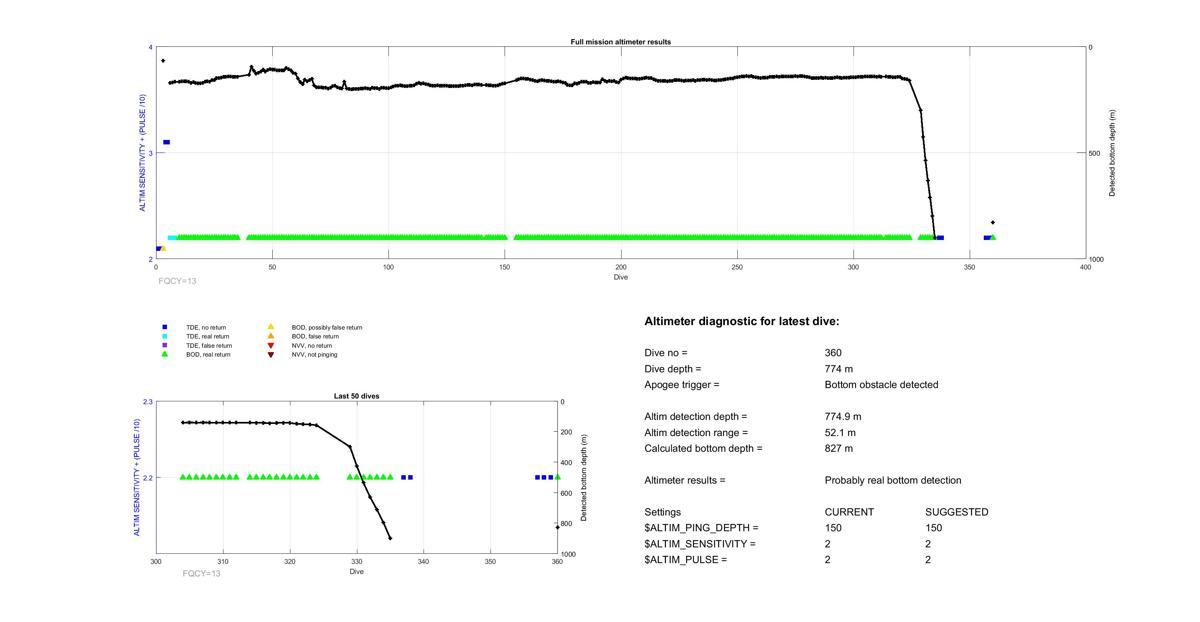Click the yellow triangle marker for BOD, possibly false return
Image resolution: width=1200 pixels, height=622 pixels.
pyautogui.click(x=270, y=327)
